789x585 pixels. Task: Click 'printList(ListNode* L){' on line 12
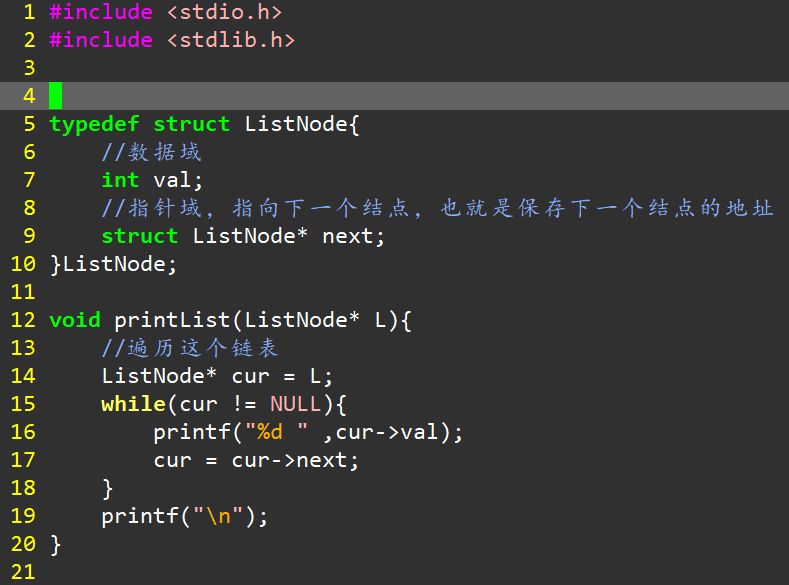pyautogui.click(x=263, y=320)
